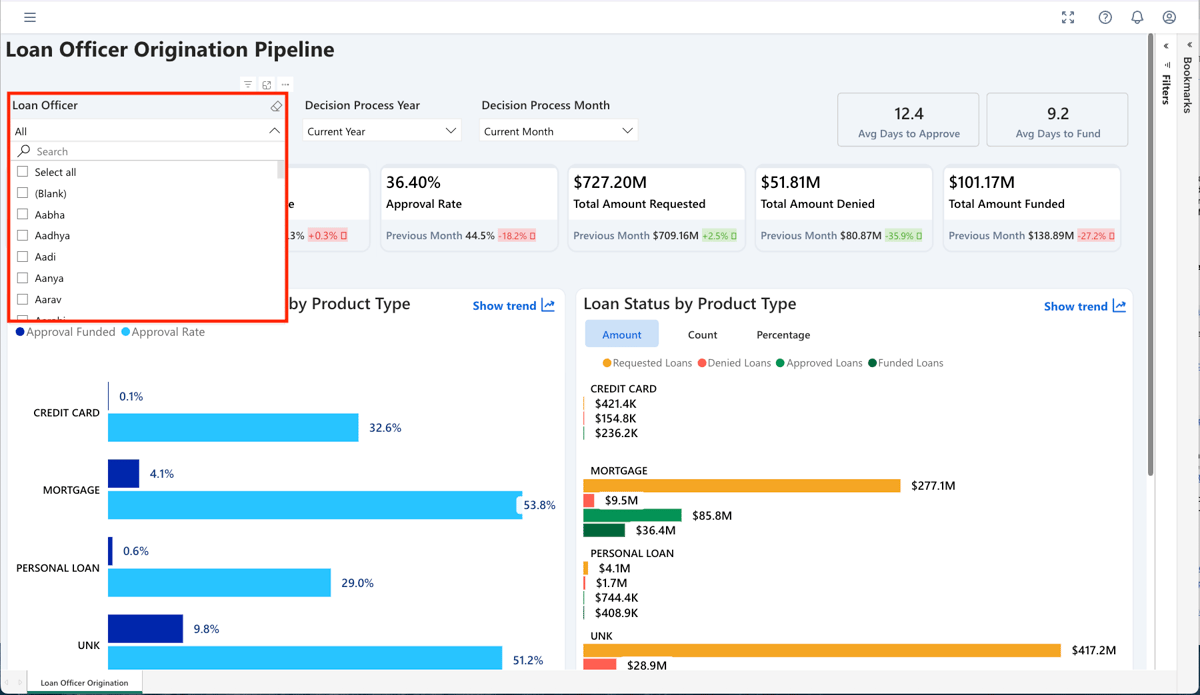
Task: Collapse the Loan Officer dropdown
Action: click(x=274, y=131)
